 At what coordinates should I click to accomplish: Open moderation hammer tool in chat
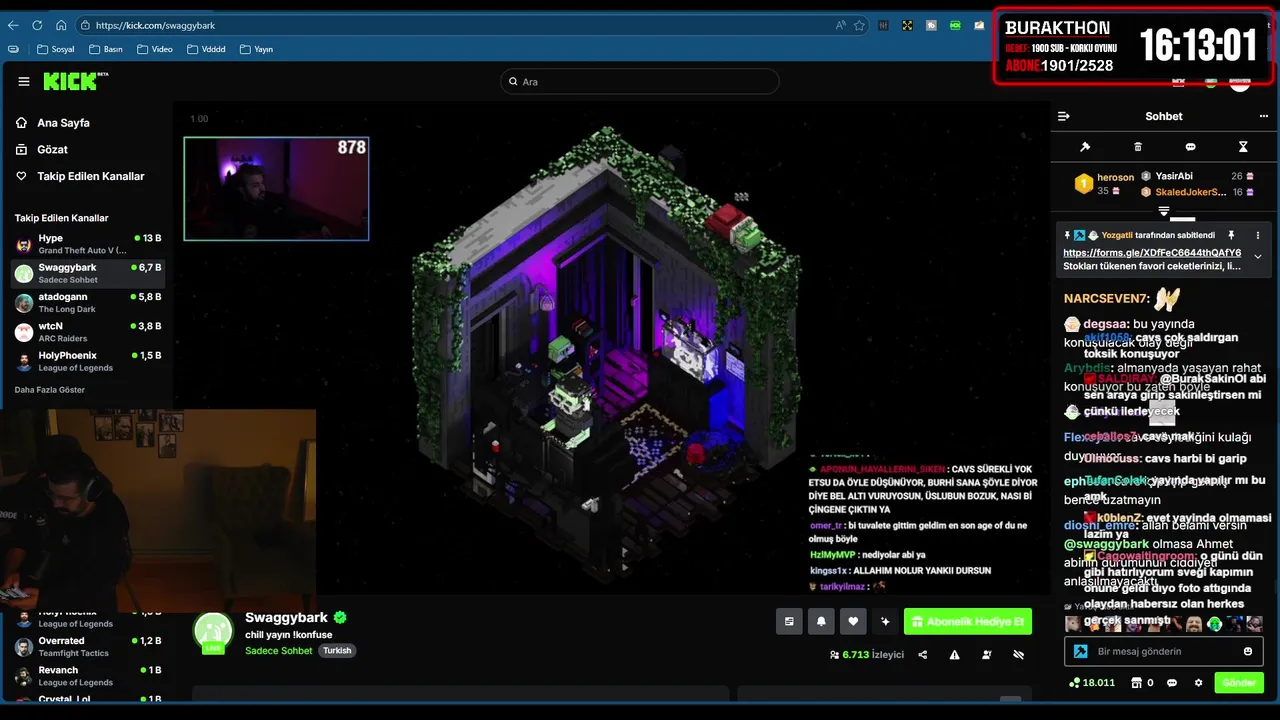tap(1085, 147)
